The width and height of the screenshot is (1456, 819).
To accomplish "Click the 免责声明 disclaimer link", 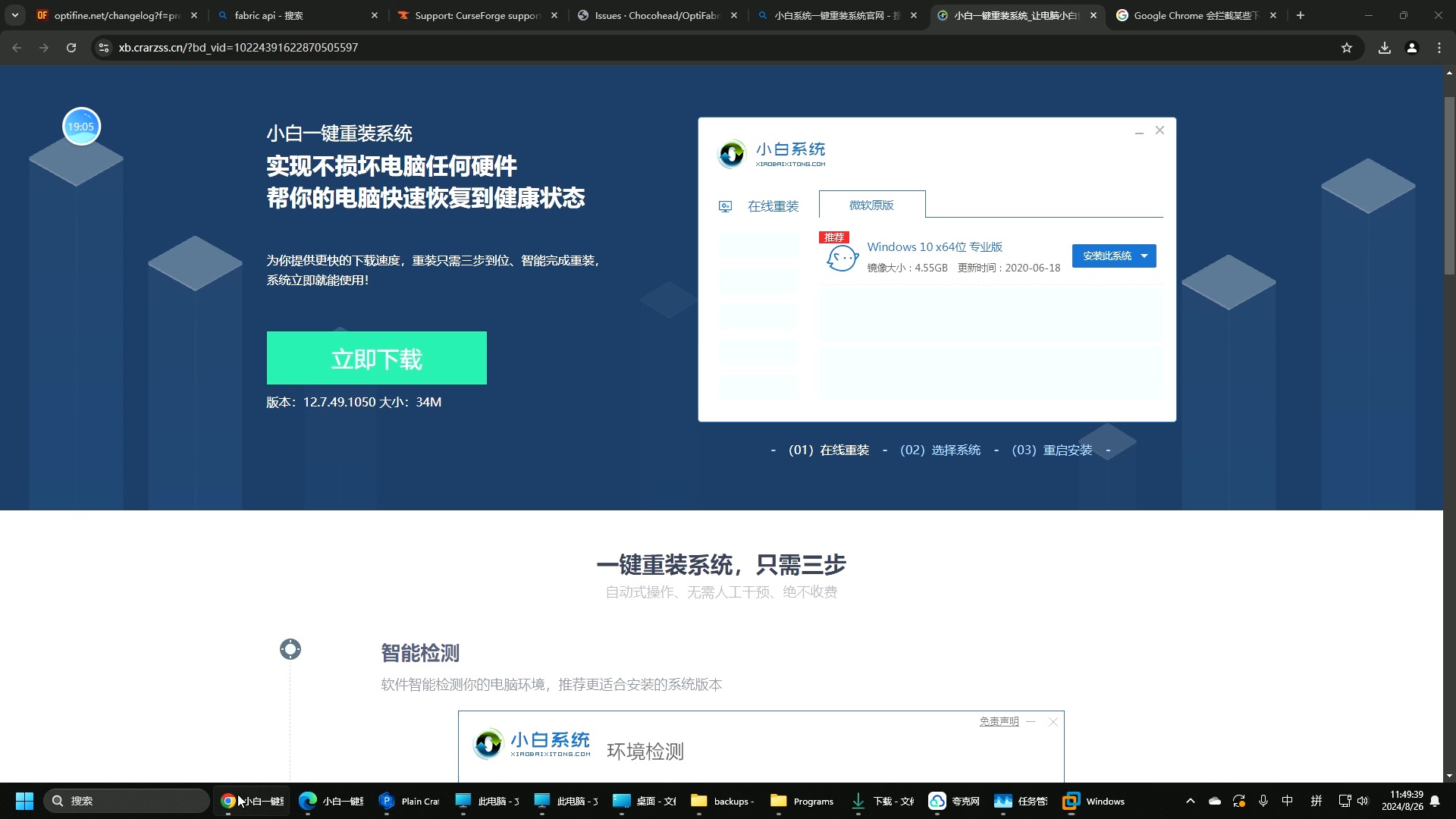I will [999, 721].
